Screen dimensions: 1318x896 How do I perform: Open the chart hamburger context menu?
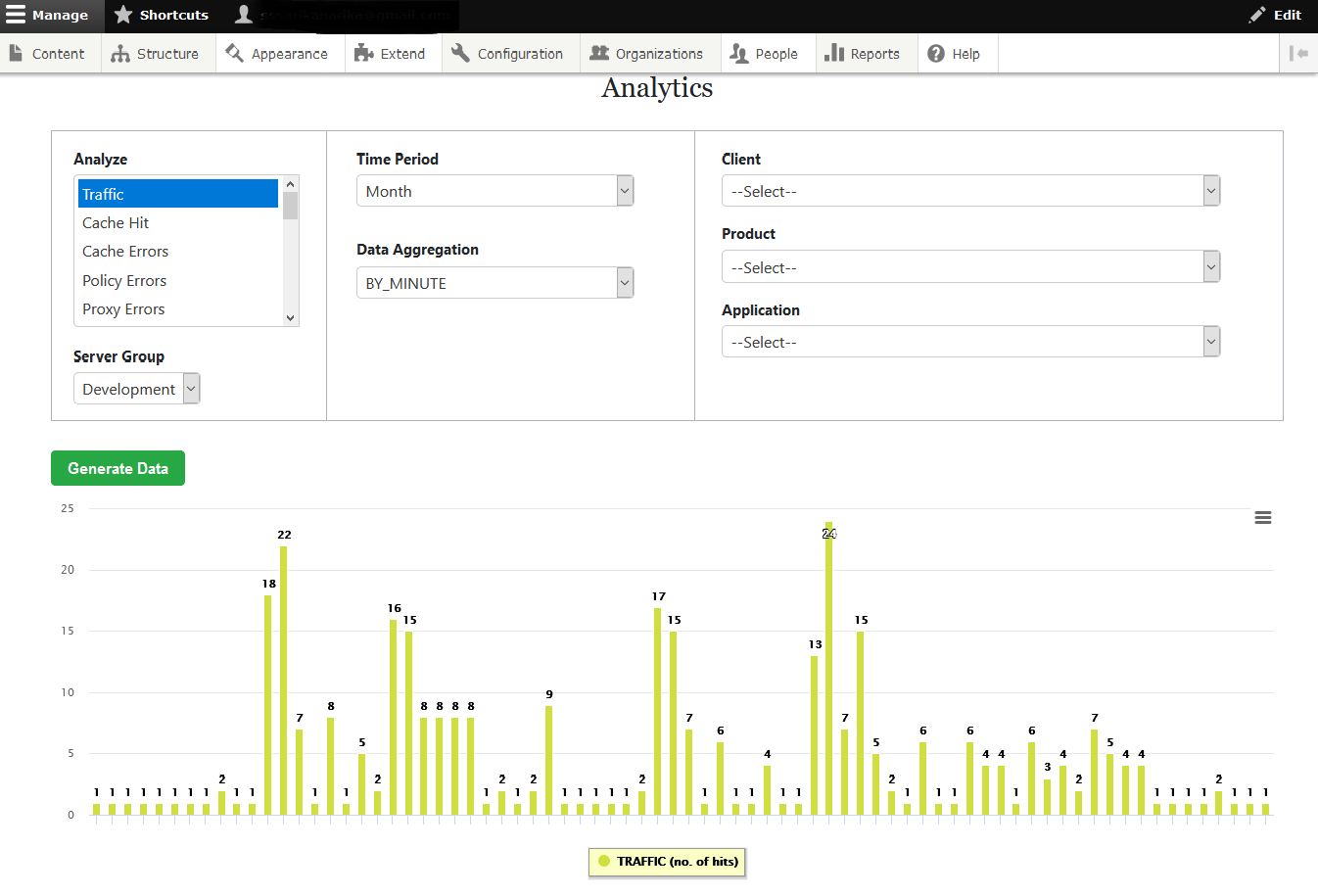(1262, 518)
